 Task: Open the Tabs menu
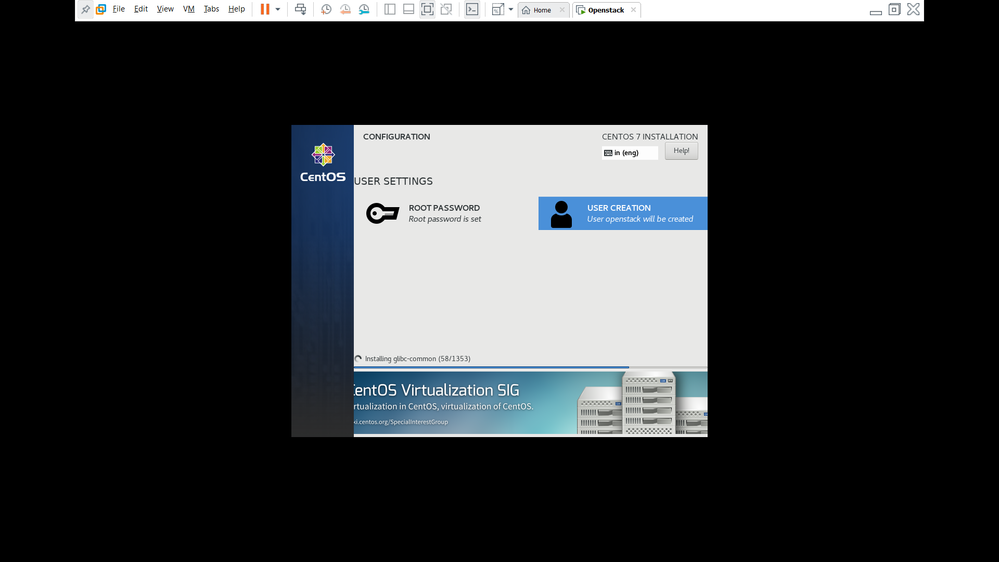(x=211, y=9)
